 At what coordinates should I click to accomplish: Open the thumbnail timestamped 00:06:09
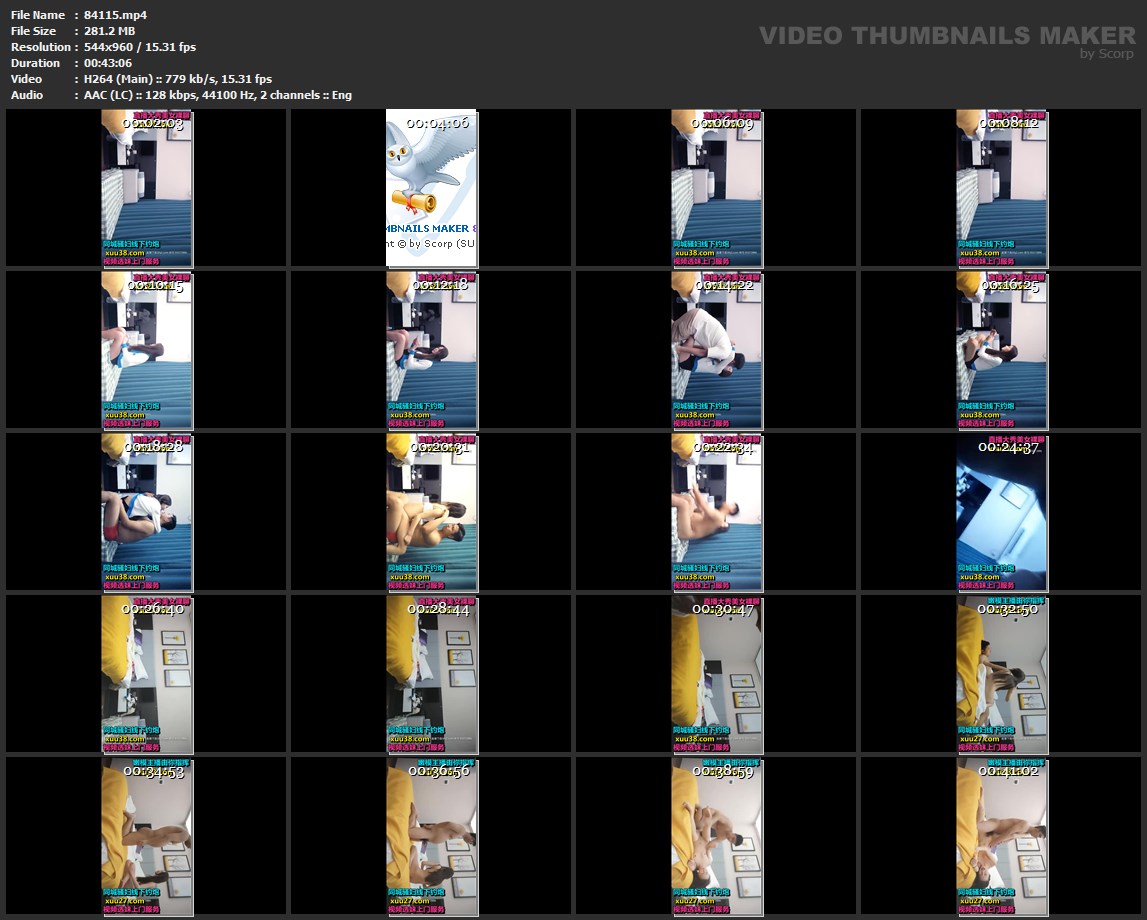[716, 188]
